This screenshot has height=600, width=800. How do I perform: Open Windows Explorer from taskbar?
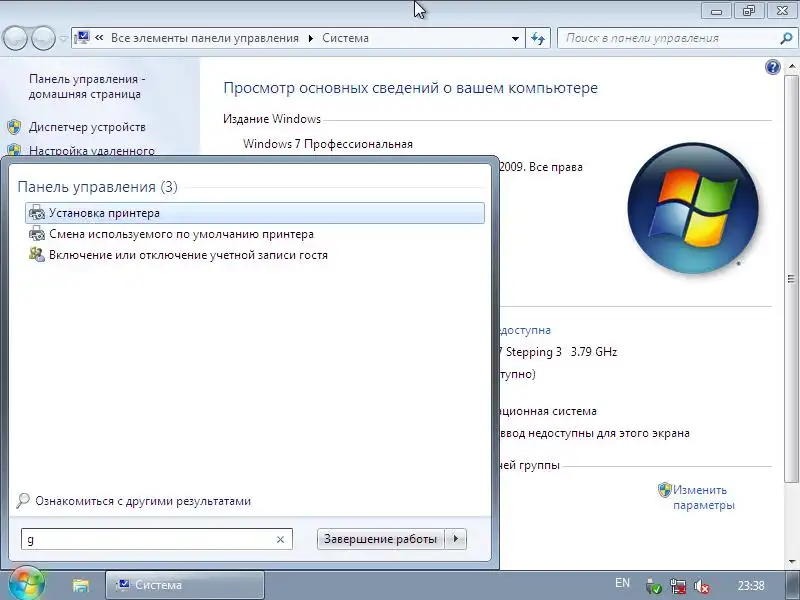81,585
